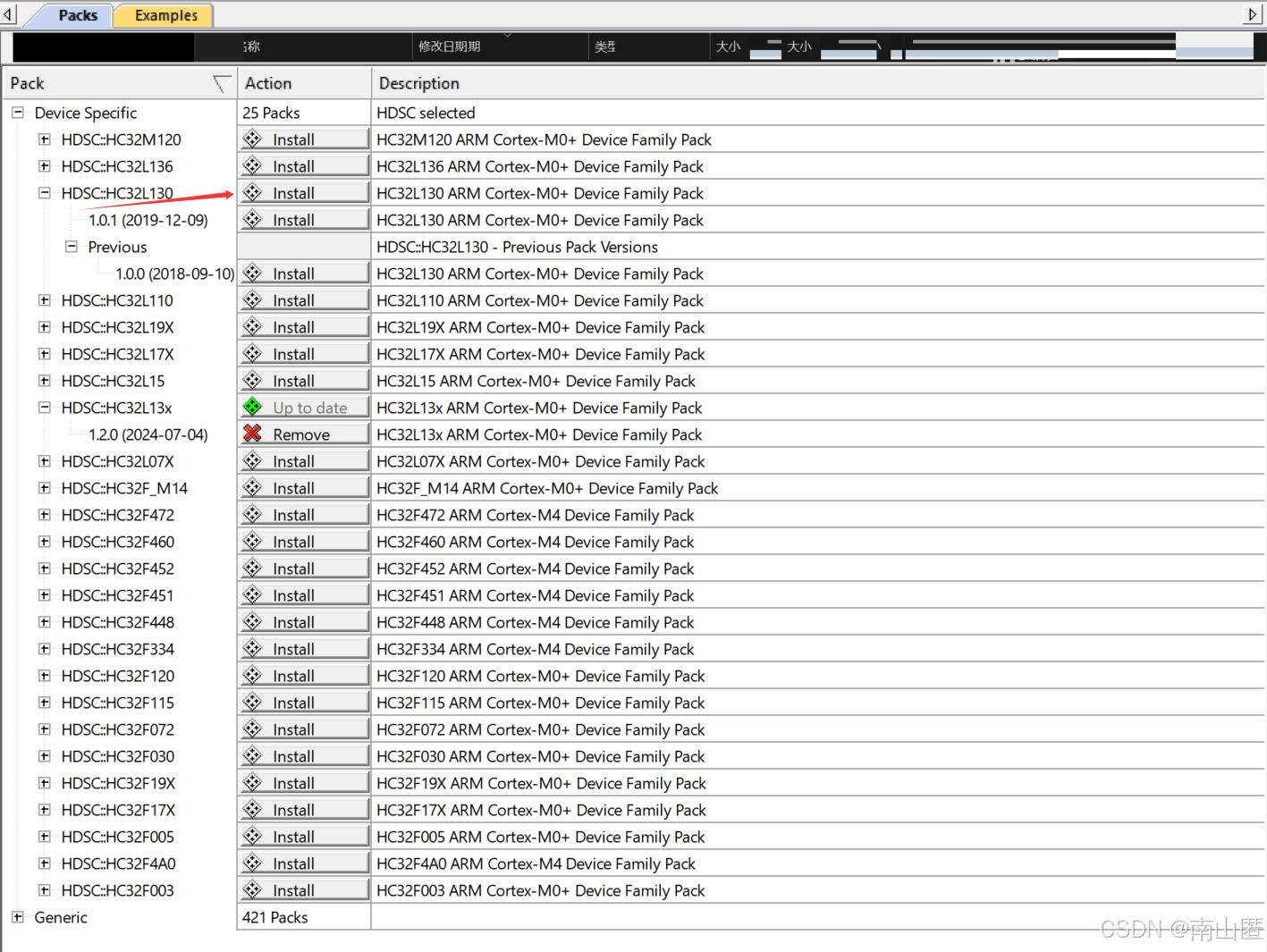Install the HDSC::HC32F115 pack
Screen dimensions: 1267x952
click(x=304, y=703)
